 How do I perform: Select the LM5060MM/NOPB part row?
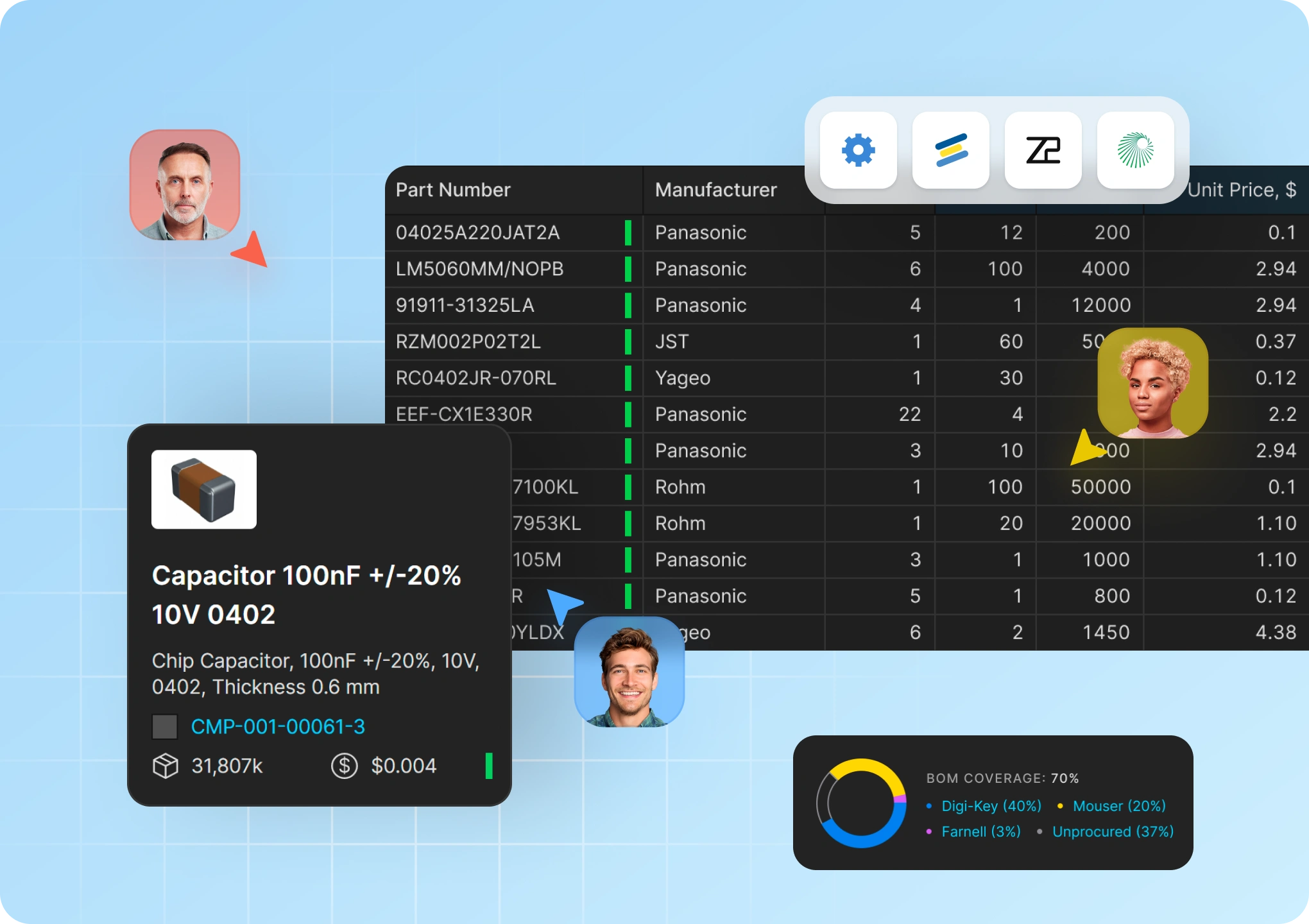[x=479, y=269]
